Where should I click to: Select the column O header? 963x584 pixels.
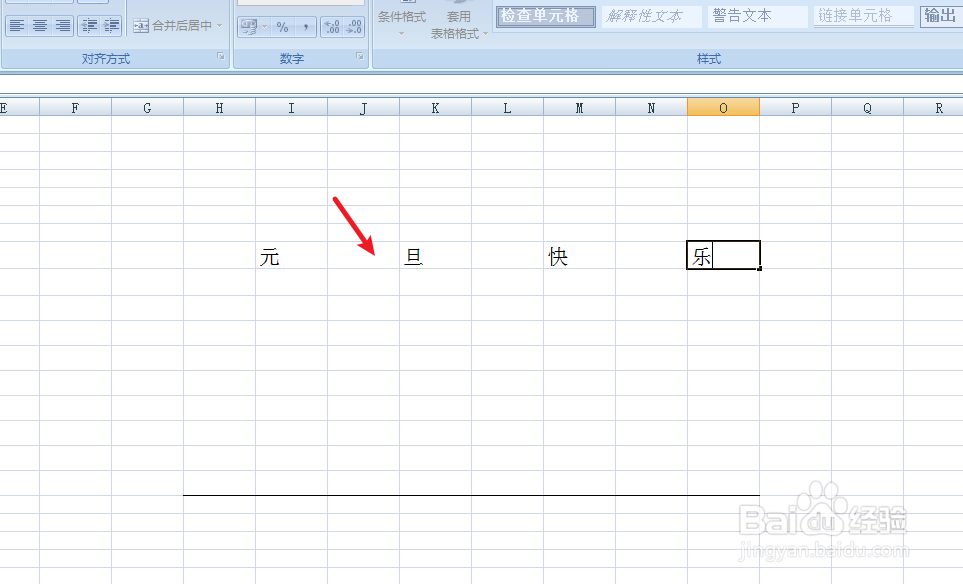click(723, 106)
